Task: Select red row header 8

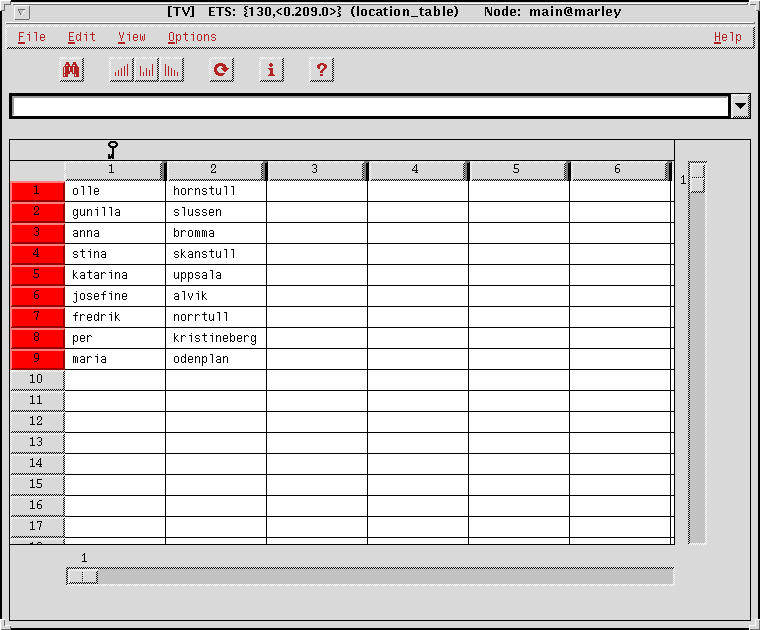Action: tap(37, 338)
